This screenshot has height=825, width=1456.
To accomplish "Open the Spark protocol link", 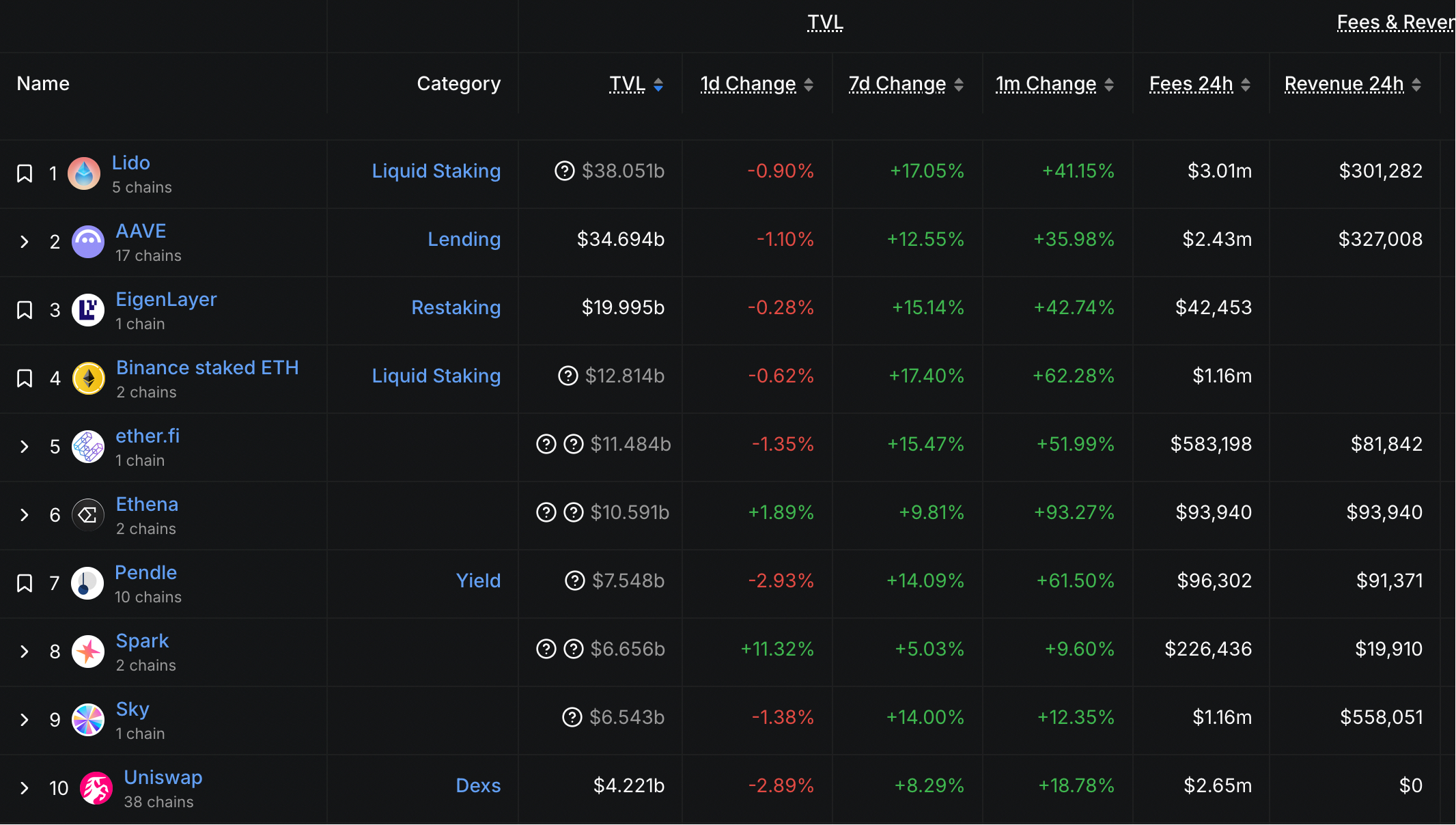I will (x=142, y=641).
